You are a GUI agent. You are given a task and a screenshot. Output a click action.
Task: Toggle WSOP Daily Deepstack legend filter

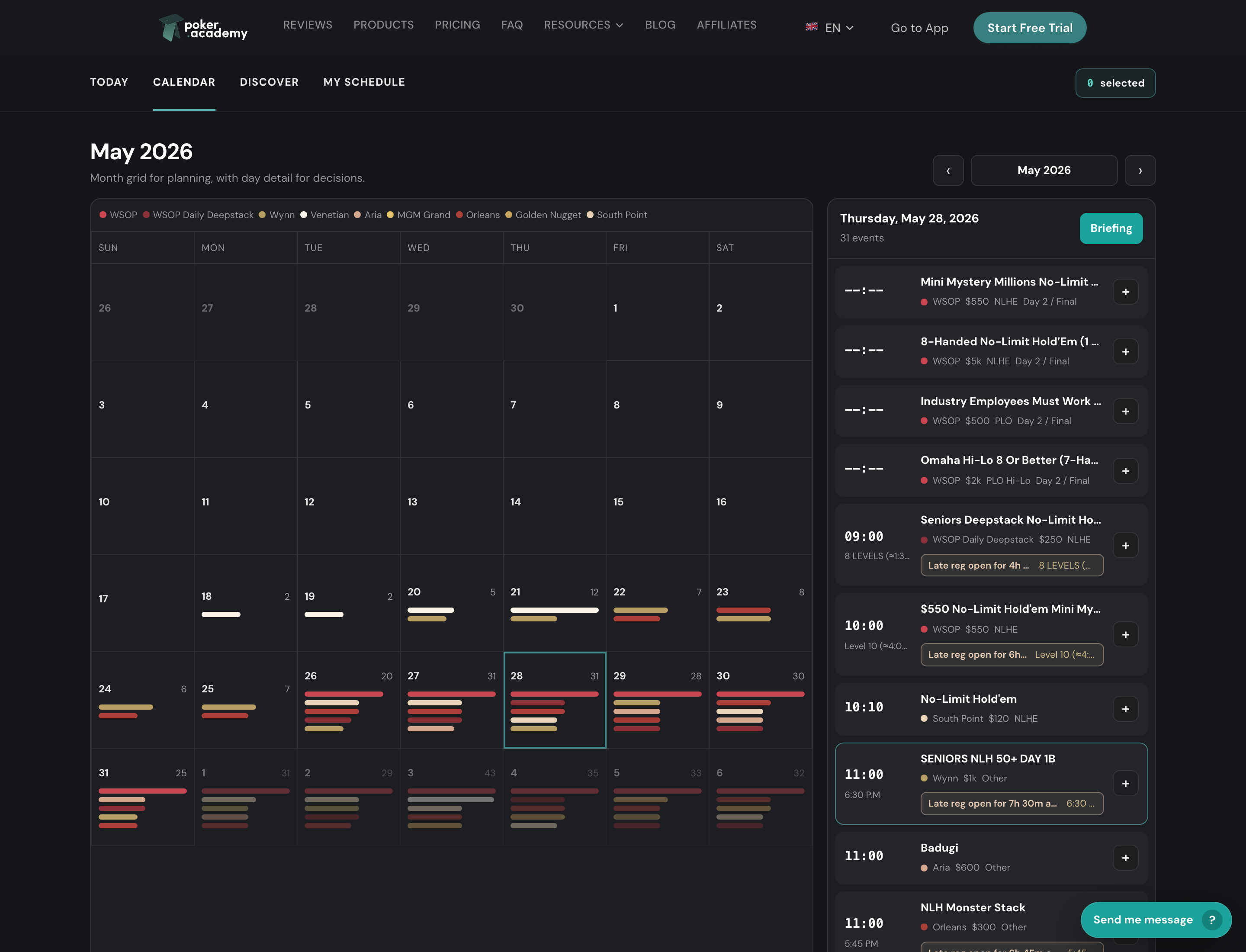(198, 215)
